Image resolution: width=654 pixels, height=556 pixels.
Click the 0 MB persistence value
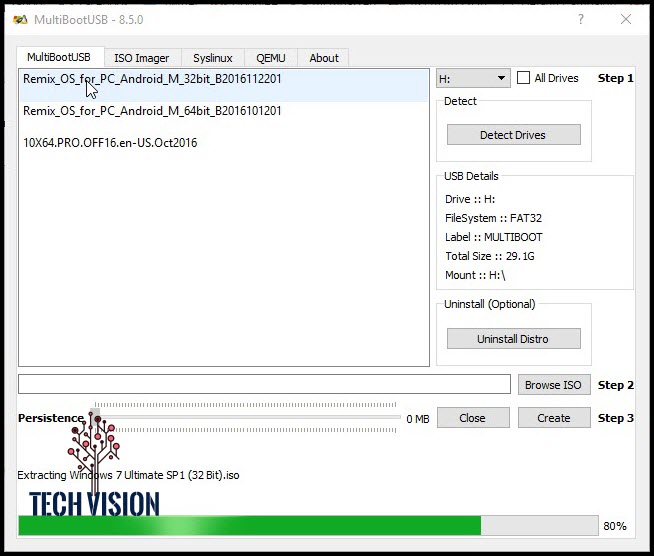tap(418, 419)
